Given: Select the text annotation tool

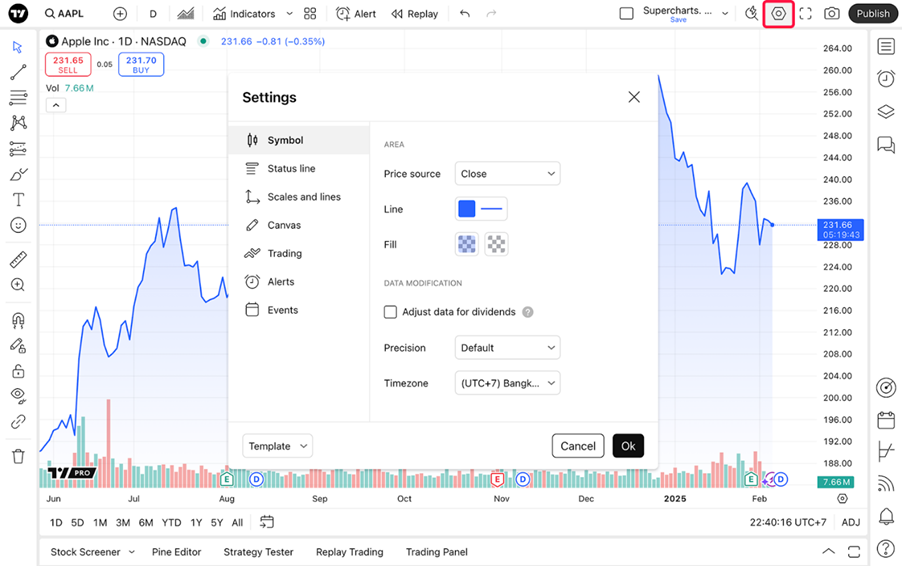Looking at the screenshot, I should click(18, 200).
